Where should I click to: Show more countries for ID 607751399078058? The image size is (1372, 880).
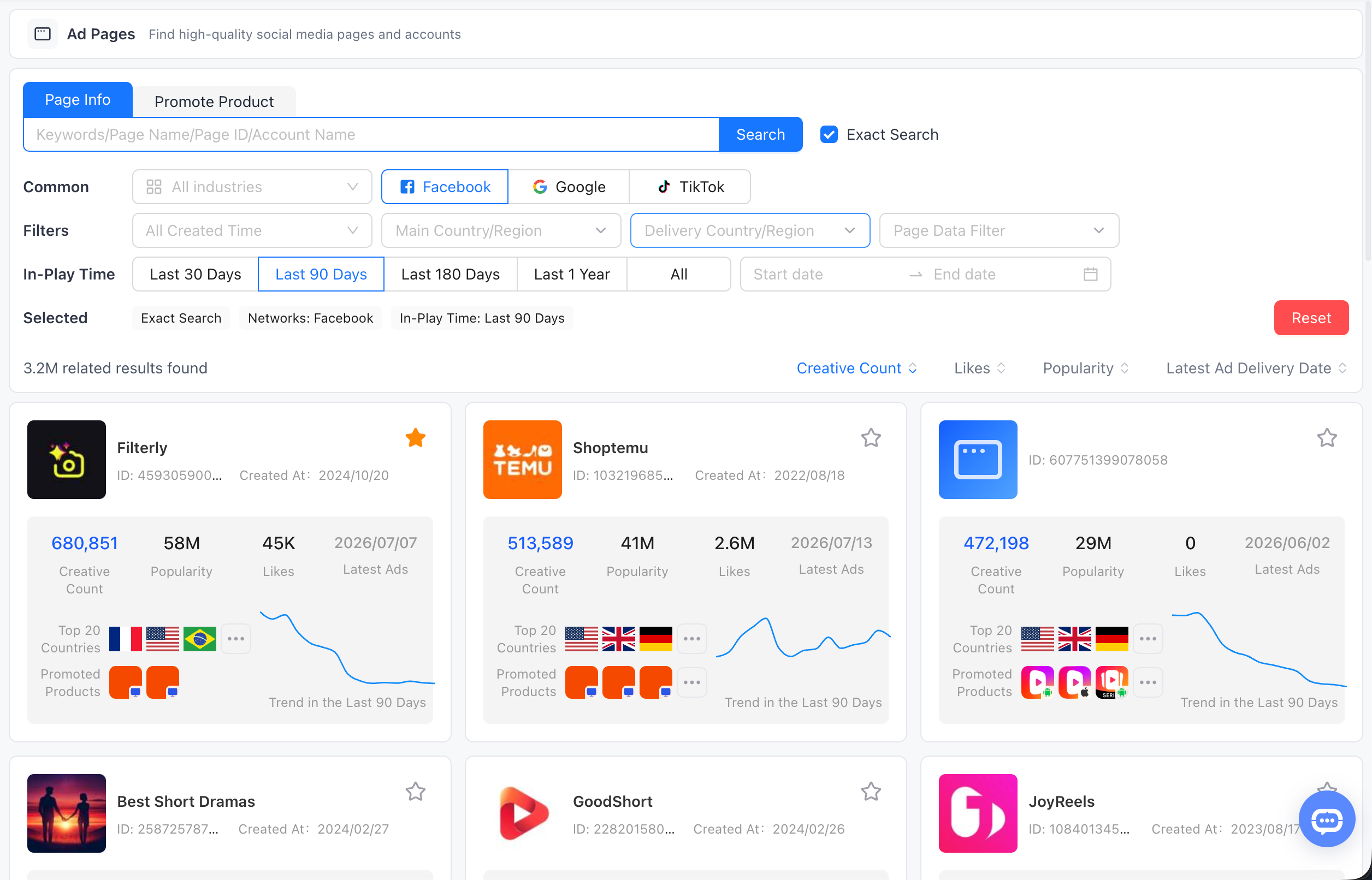1148,639
